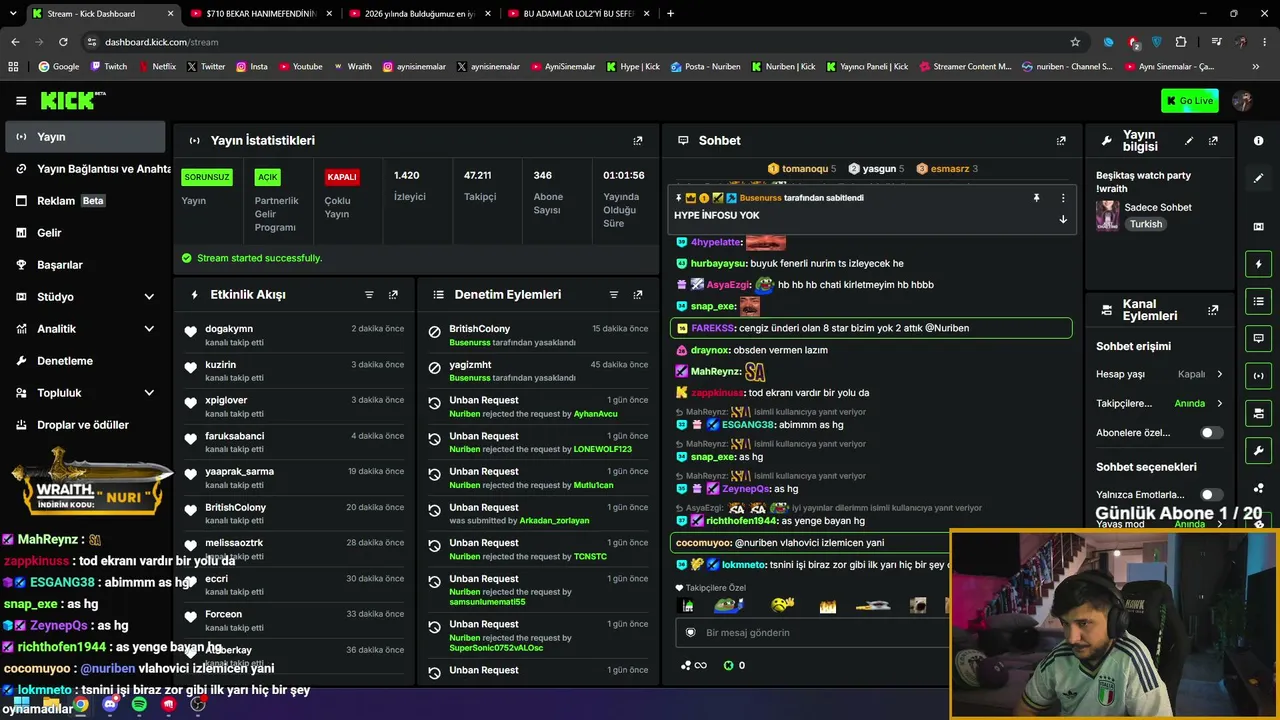The image size is (1280, 720).
Task: Toggle the chat bubble panel in right rail
Action: (1259, 338)
